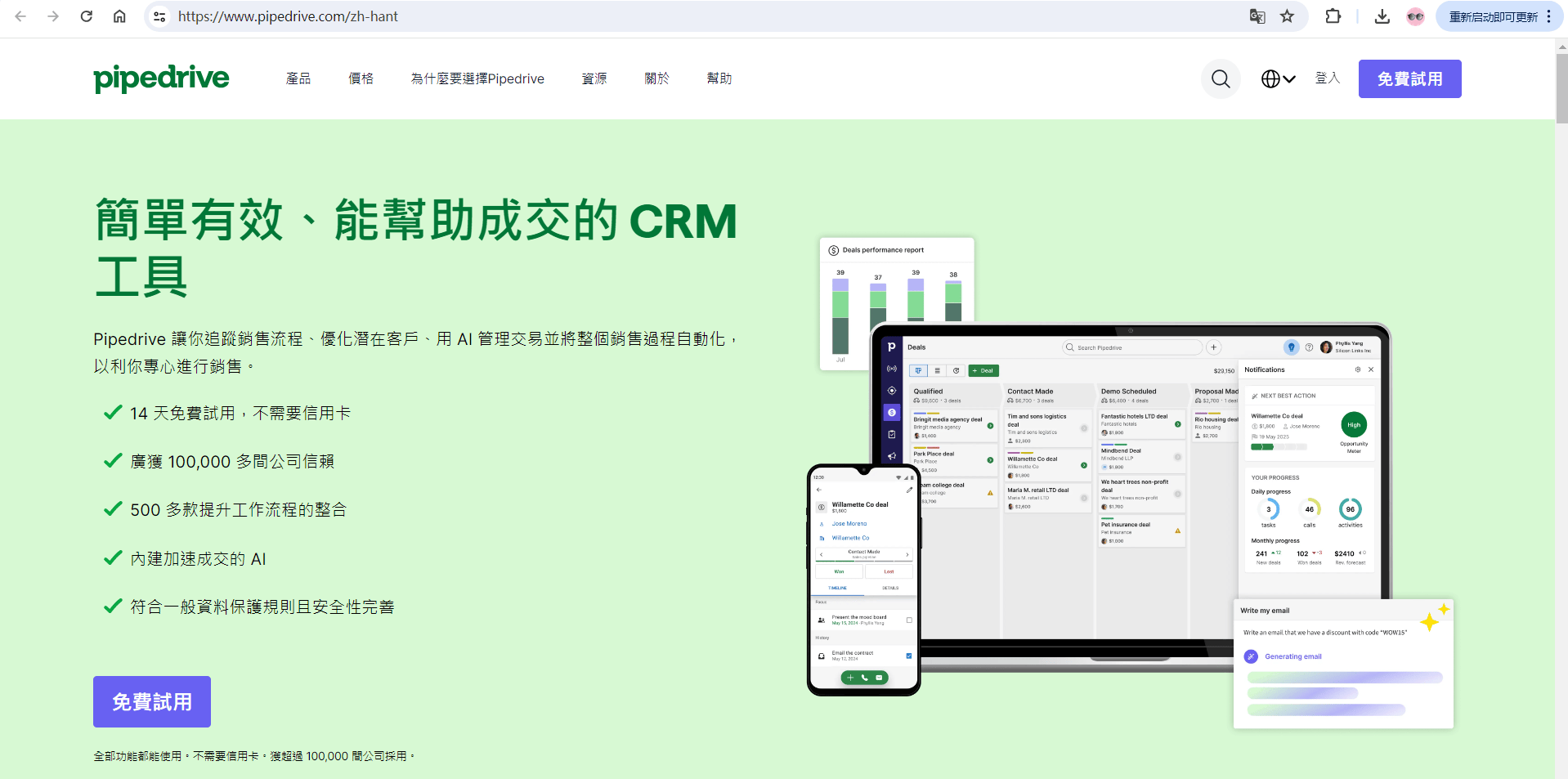Open the browser extensions puzzle icon
The width and height of the screenshot is (1568, 779).
1333,16
